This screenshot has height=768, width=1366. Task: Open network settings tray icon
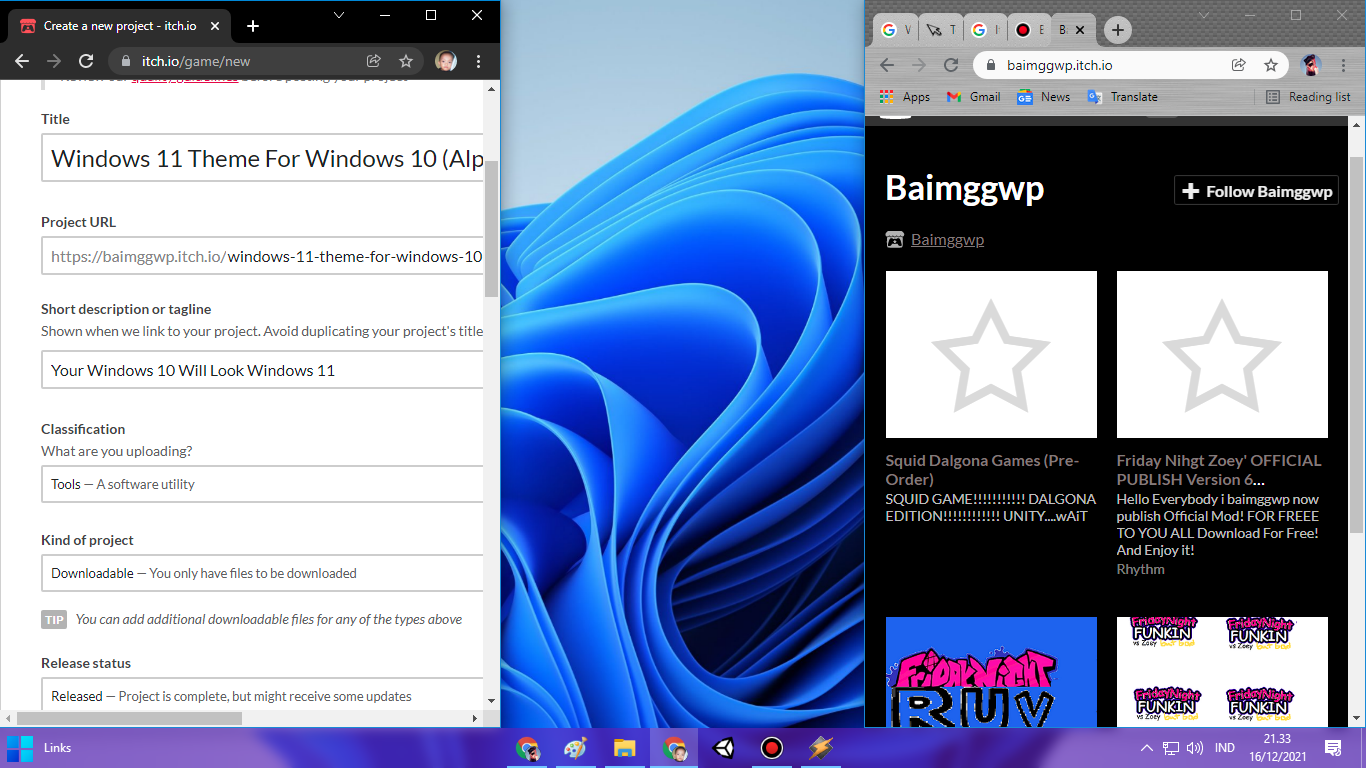(1171, 748)
